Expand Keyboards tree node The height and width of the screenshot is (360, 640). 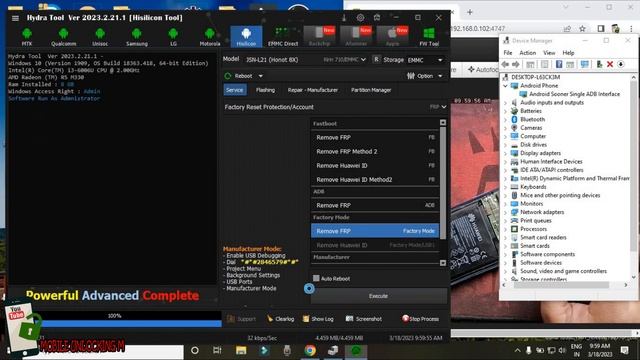pyautogui.click(x=505, y=187)
